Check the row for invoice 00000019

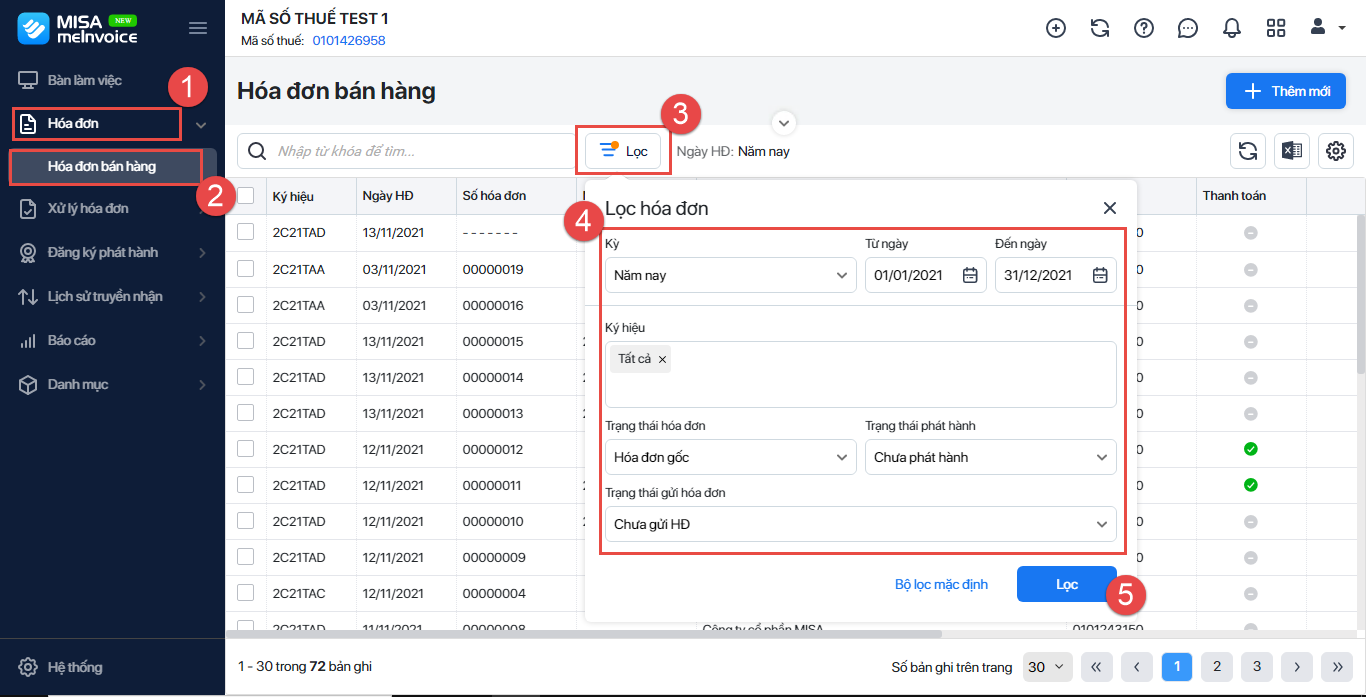(246, 269)
